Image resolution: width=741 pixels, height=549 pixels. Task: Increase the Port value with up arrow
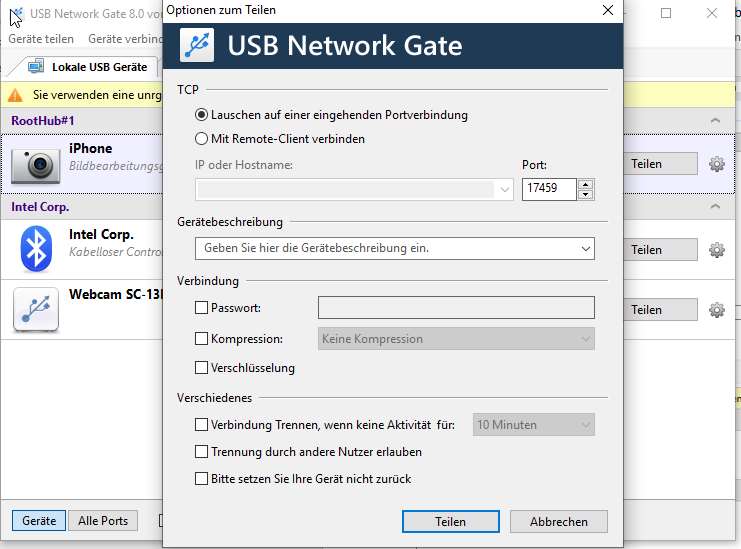click(586, 184)
